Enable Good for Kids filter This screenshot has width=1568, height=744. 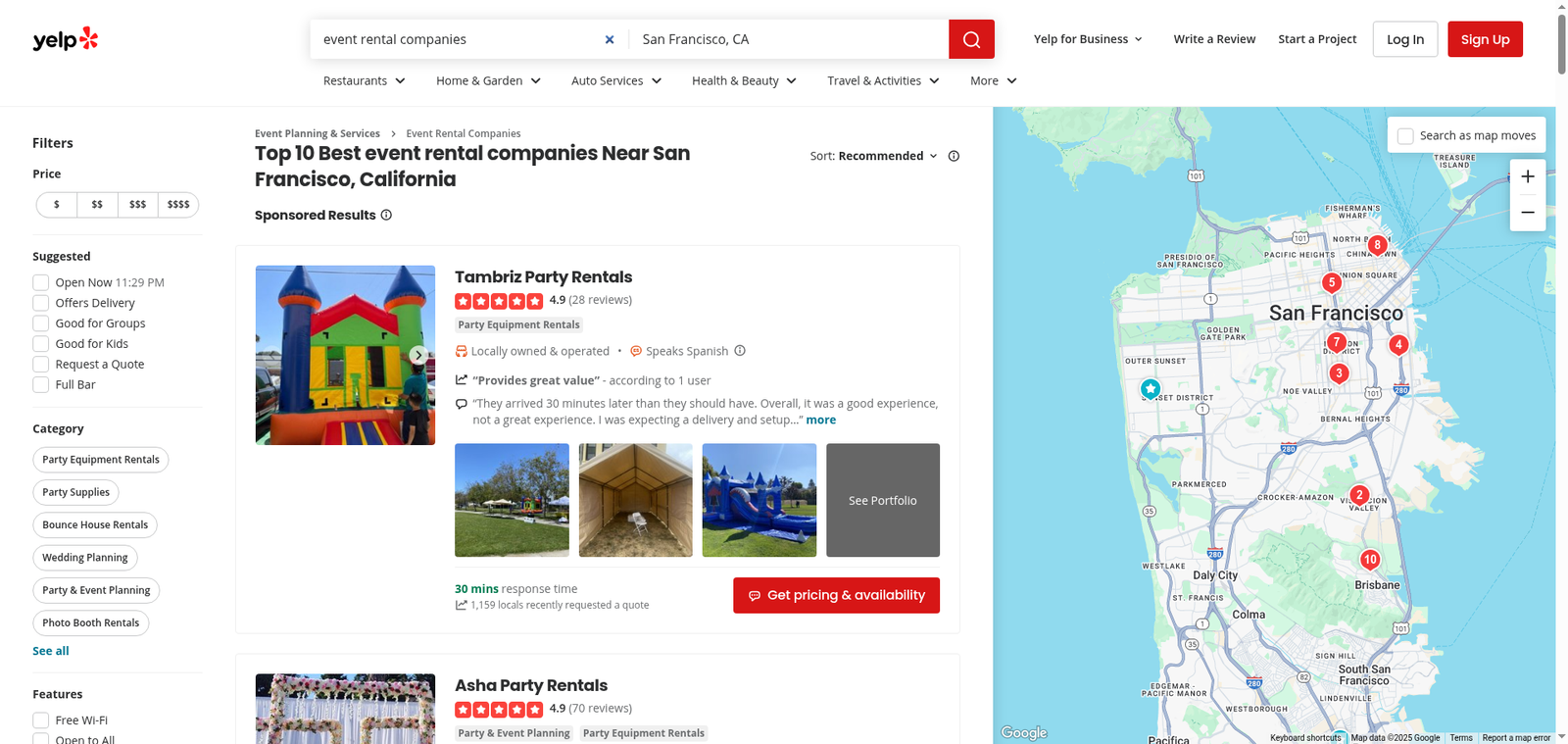click(41, 344)
